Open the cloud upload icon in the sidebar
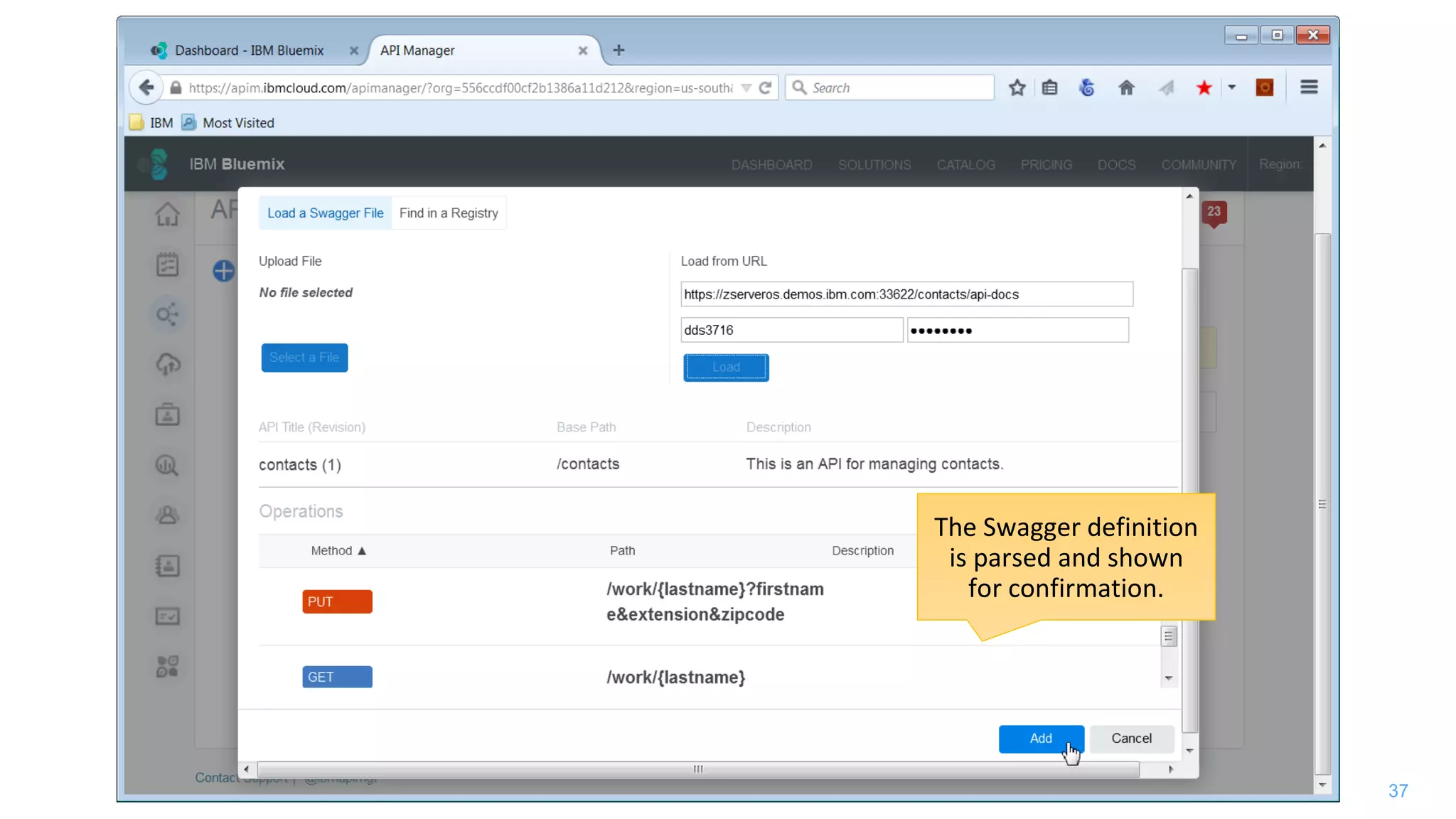The width and height of the screenshot is (1456, 819). [168, 365]
